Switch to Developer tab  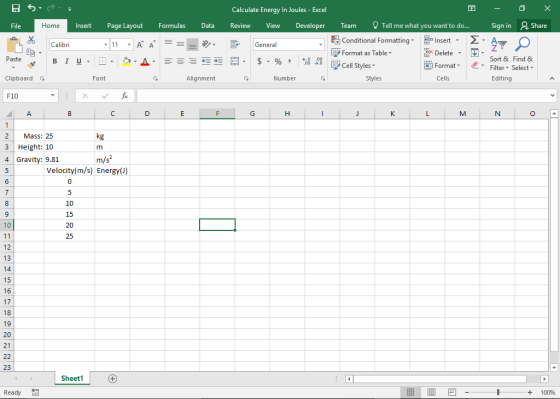tap(310, 26)
